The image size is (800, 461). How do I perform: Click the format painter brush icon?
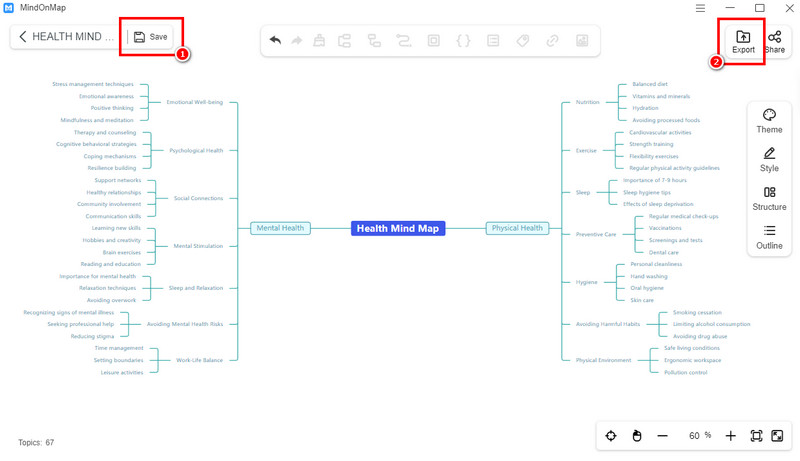pyautogui.click(x=319, y=41)
